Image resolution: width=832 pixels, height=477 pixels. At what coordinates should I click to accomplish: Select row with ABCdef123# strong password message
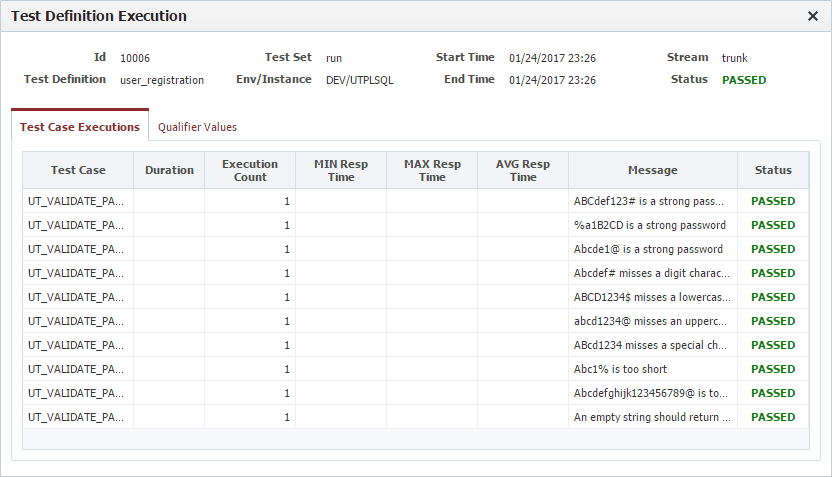coord(415,201)
